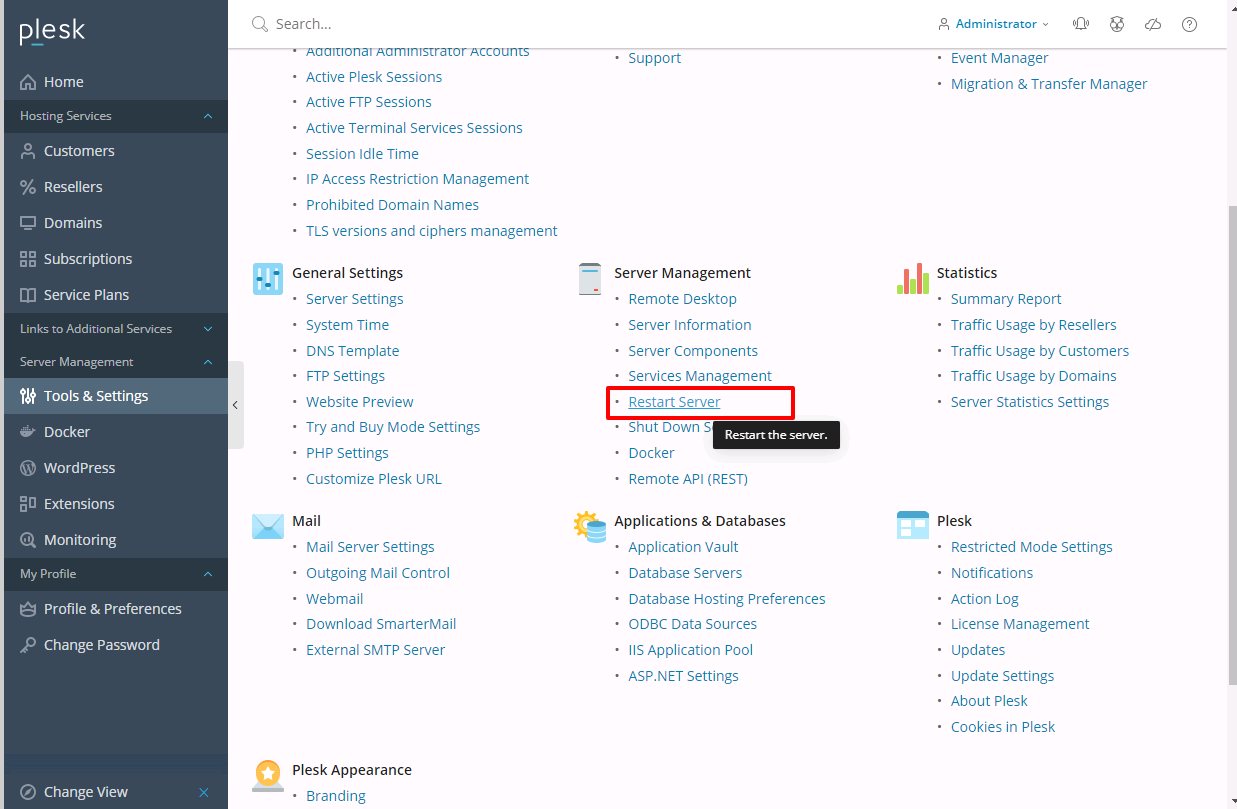The image size is (1237, 809).
Task: Click the General Settings section icon
Action: (268, 279)
